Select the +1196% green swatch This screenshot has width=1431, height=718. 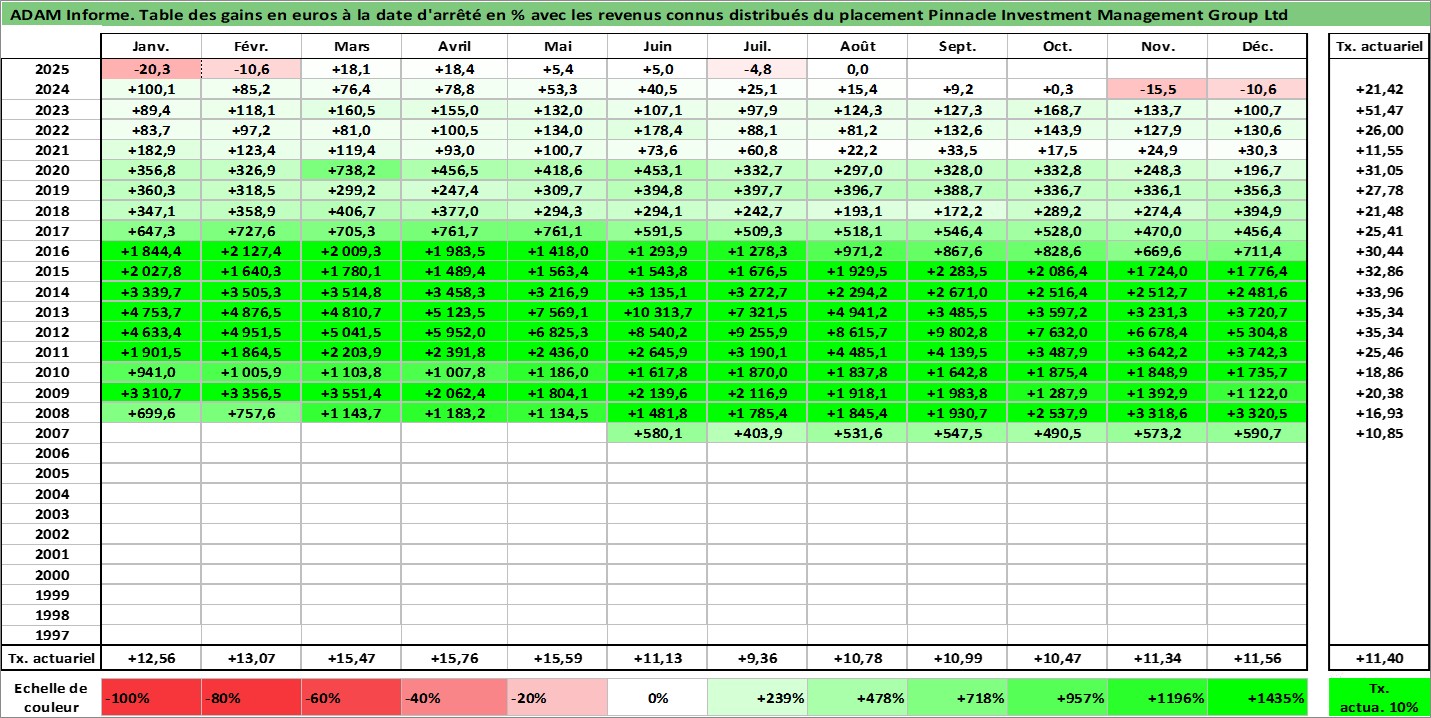(1158, 698)
